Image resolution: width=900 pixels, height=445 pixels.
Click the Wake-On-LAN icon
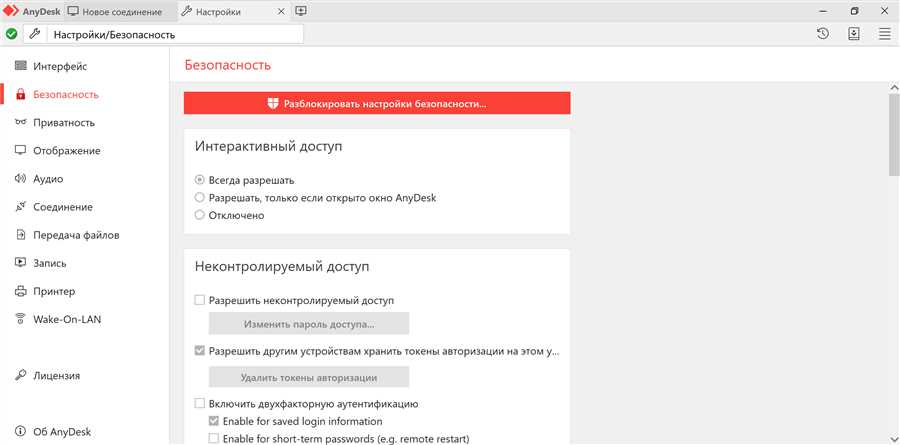[x=21, y=319]
